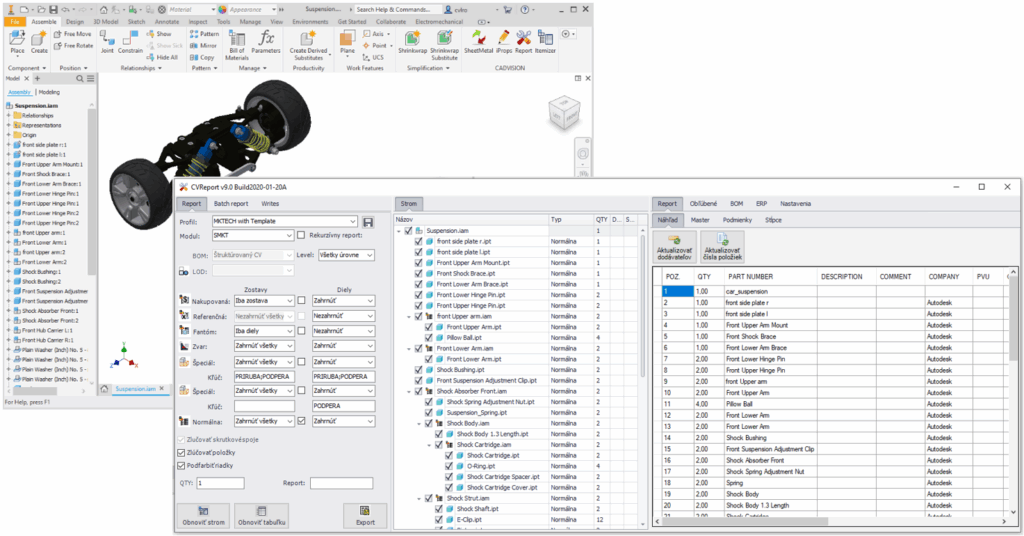Collapse the Shock Cartridge.iam tree node

[430, 445]
